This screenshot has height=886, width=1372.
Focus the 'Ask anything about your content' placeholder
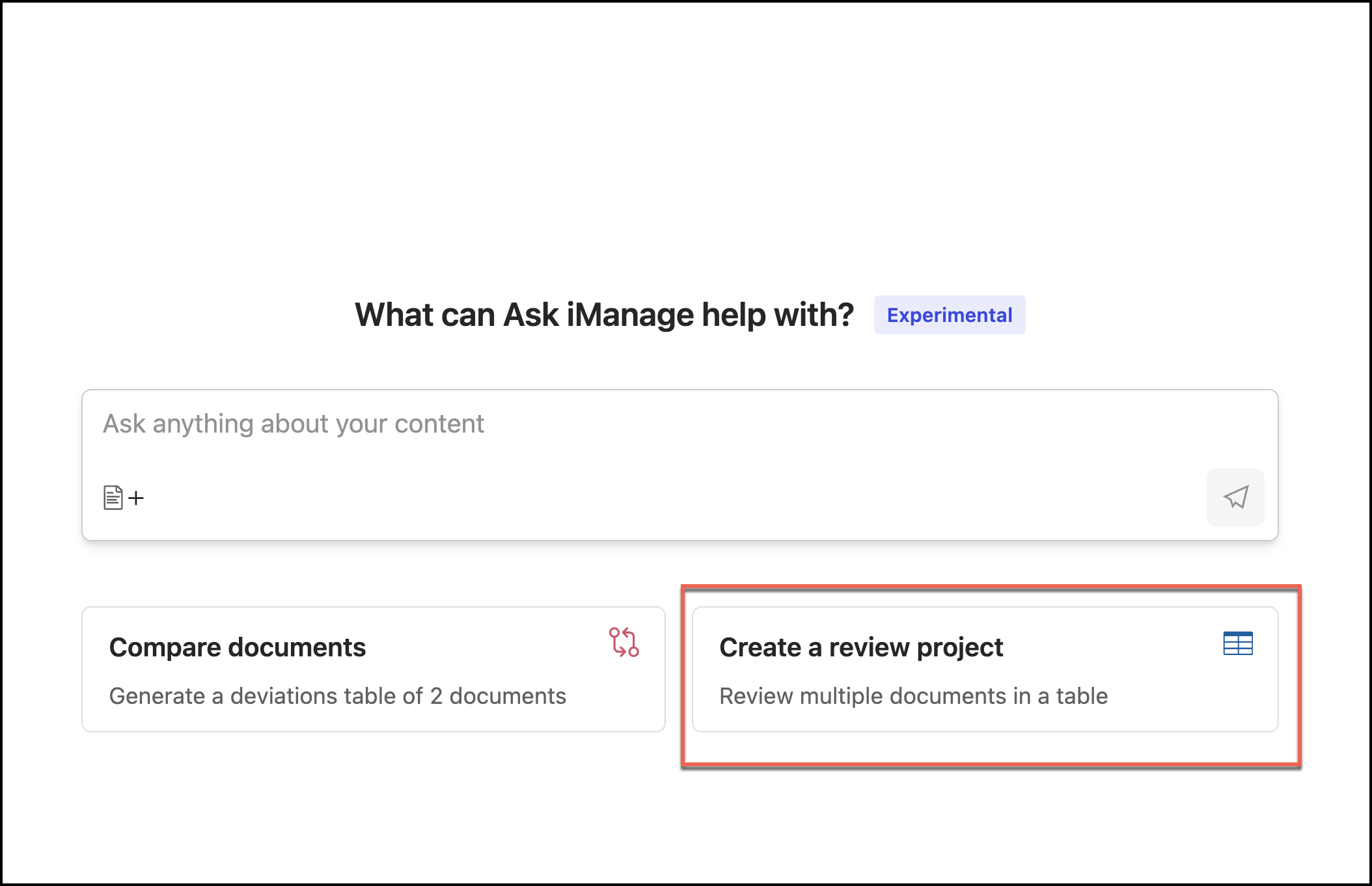click(x=293, y=424)
